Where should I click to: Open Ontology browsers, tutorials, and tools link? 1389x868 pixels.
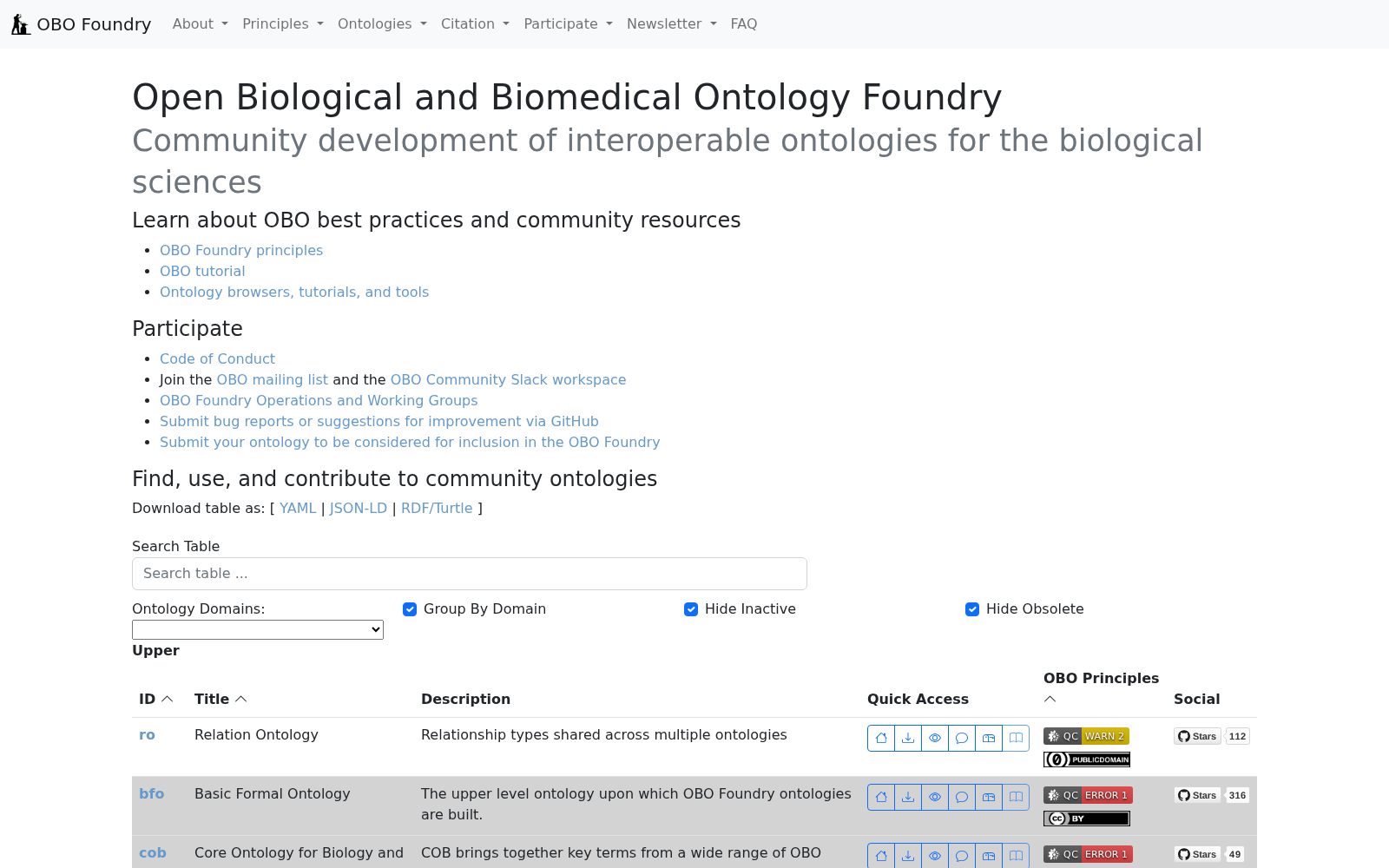coord(294,292)
